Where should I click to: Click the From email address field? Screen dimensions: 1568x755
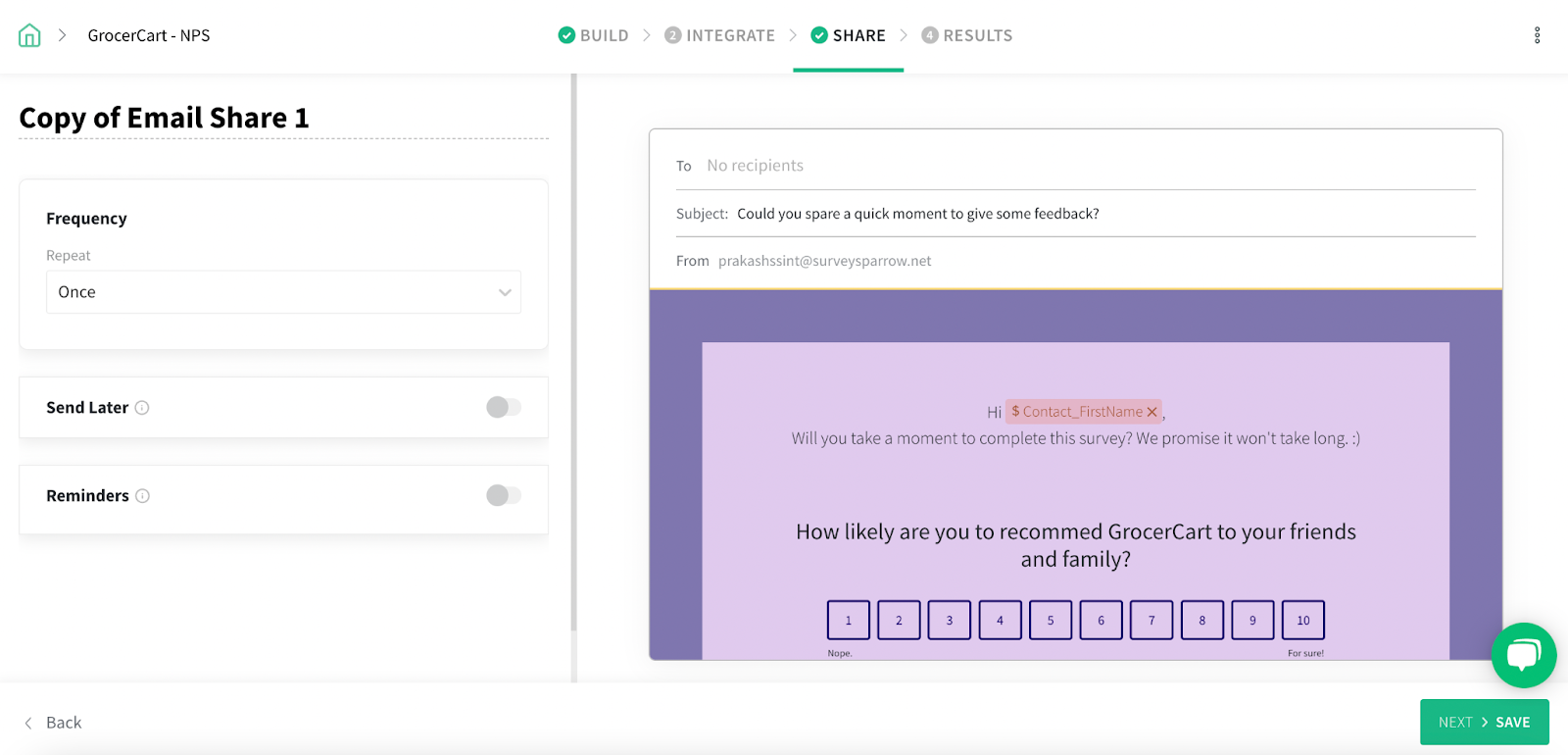[1076, 261]
